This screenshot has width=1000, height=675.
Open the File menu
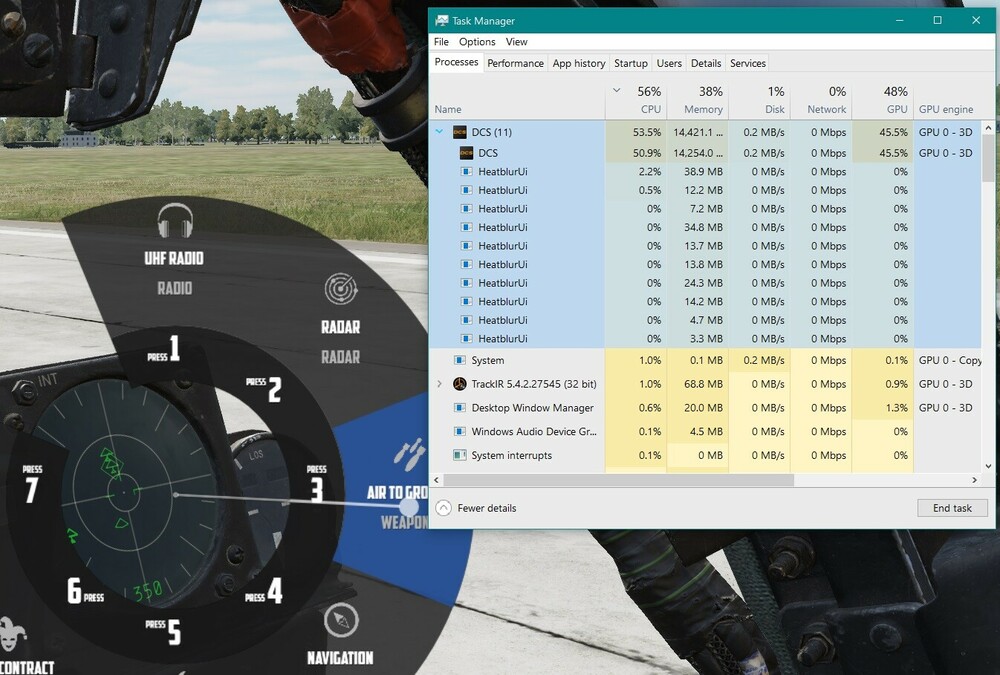click(441, 41)
